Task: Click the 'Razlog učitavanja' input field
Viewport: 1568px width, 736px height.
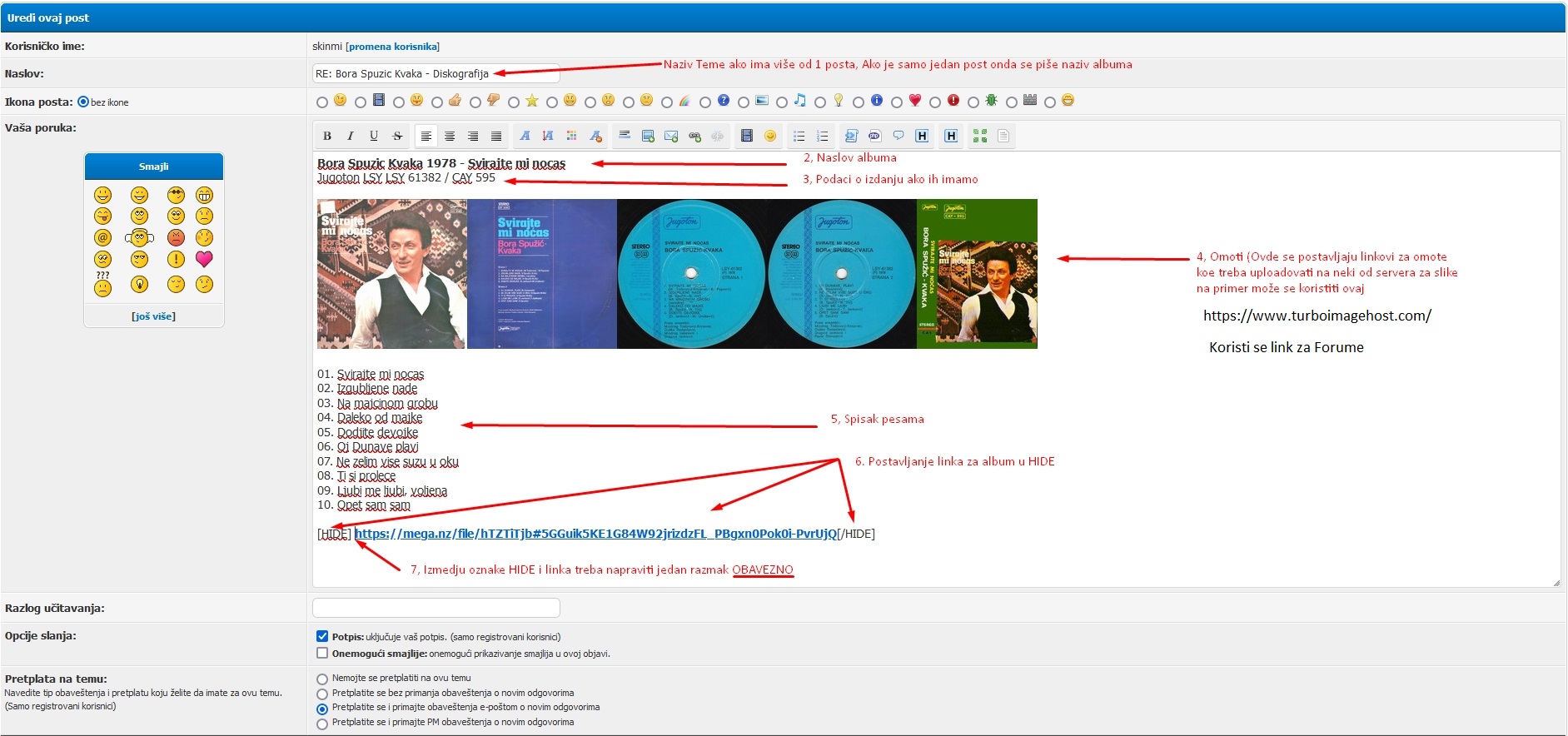Action: point(436,608)
